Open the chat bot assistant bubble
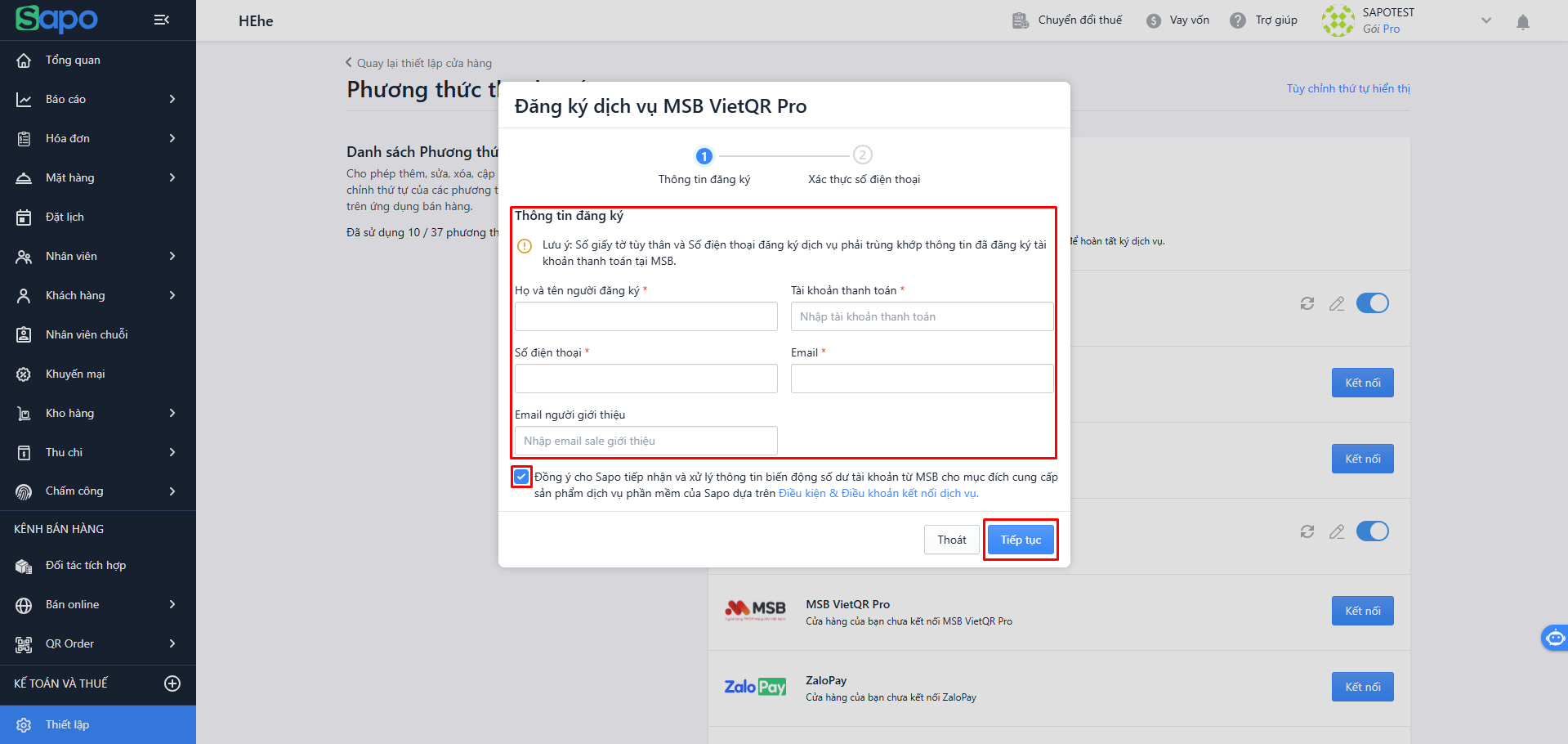The height and width of the screenshot is (744, 1568). [1554, 638]
